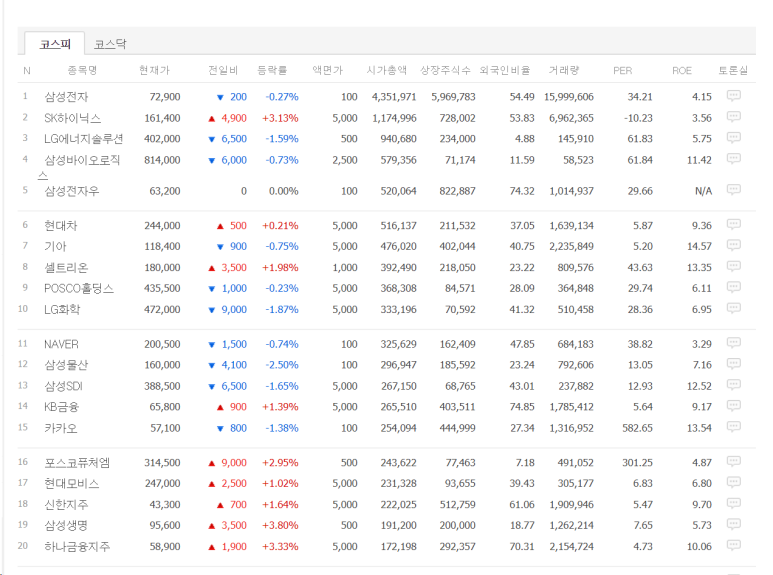This screenshot has height=575, width=773.
Task: Open 기아 discussion room icon
Action: point(734,245)
